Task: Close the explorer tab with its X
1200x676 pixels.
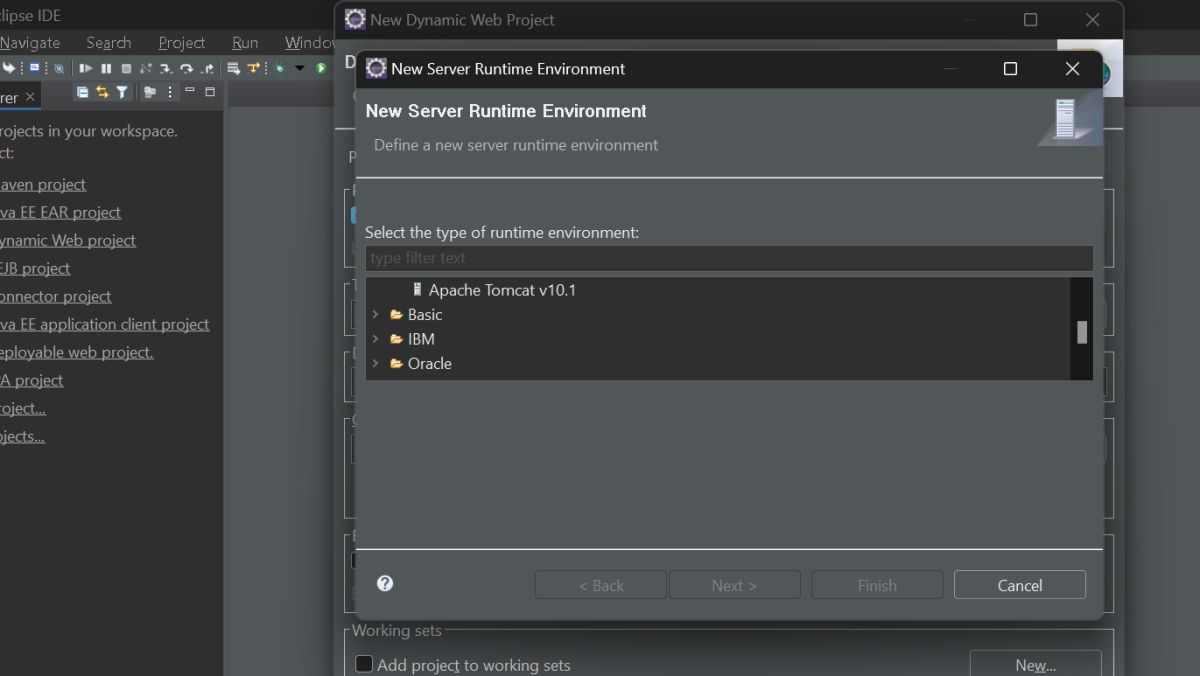Action: click(30, 97)
